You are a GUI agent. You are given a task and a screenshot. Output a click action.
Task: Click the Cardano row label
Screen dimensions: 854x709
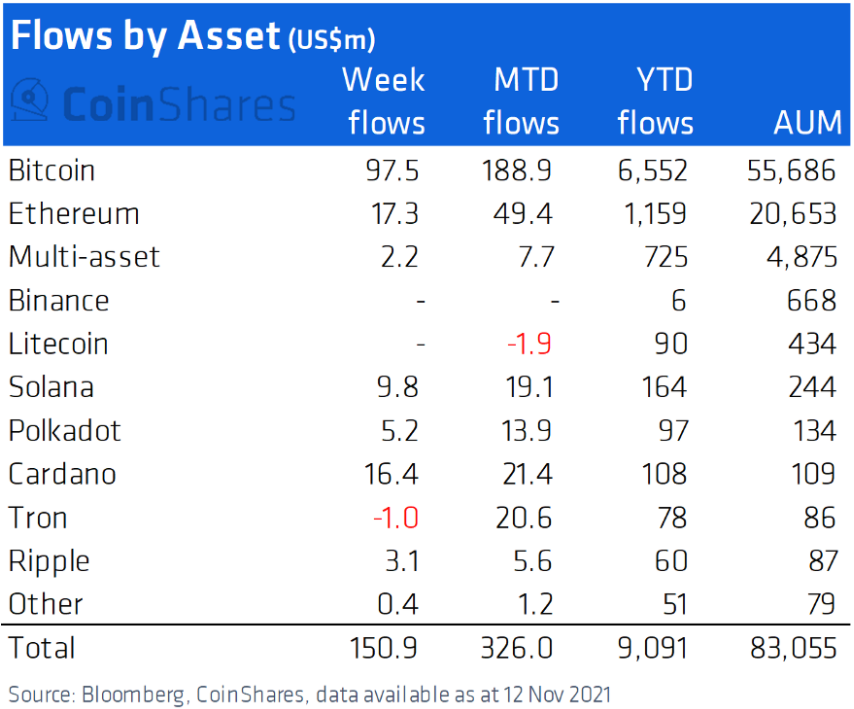(62, 474)
